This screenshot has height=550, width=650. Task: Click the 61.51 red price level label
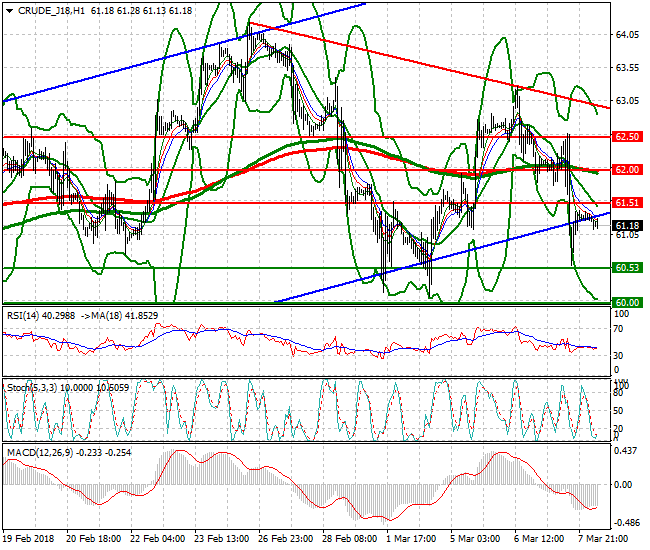(627, 203)
